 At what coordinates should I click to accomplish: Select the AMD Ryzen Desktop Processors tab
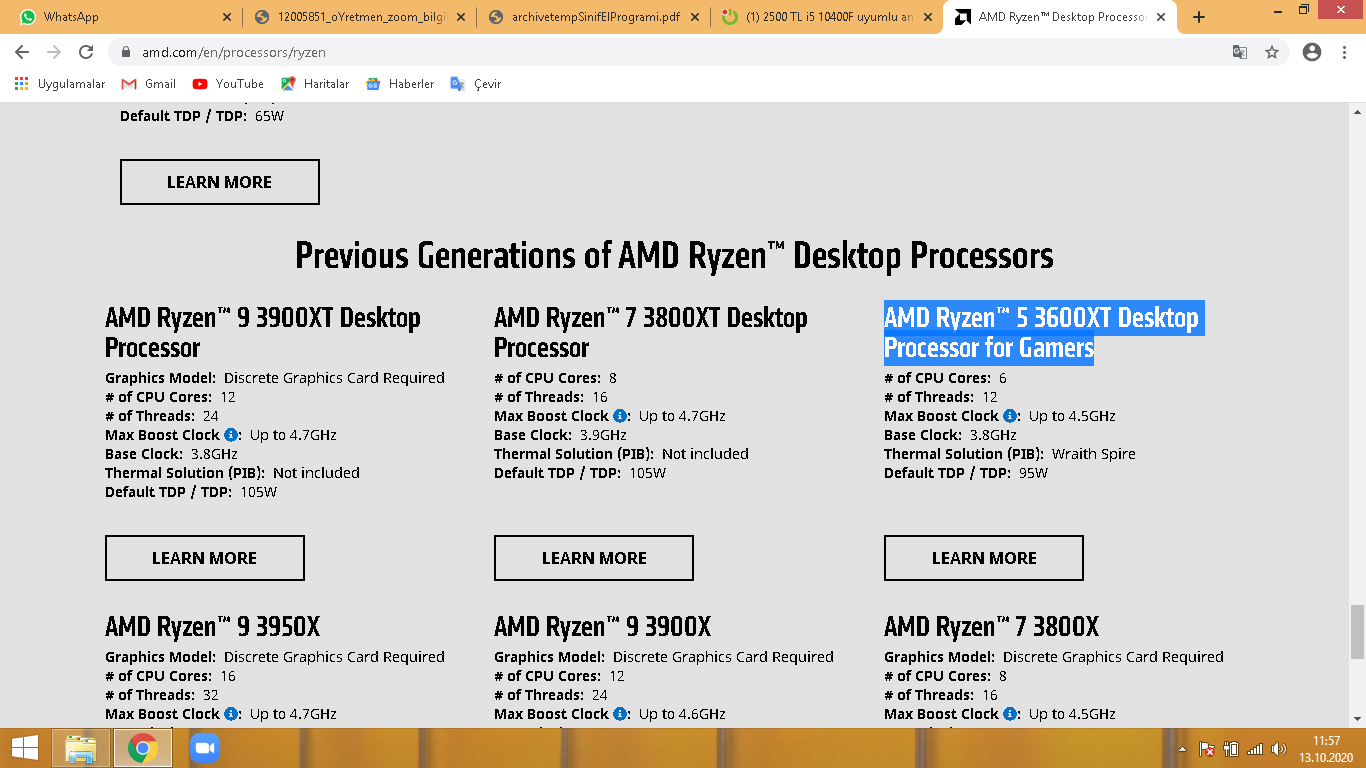click(1060, 17)
